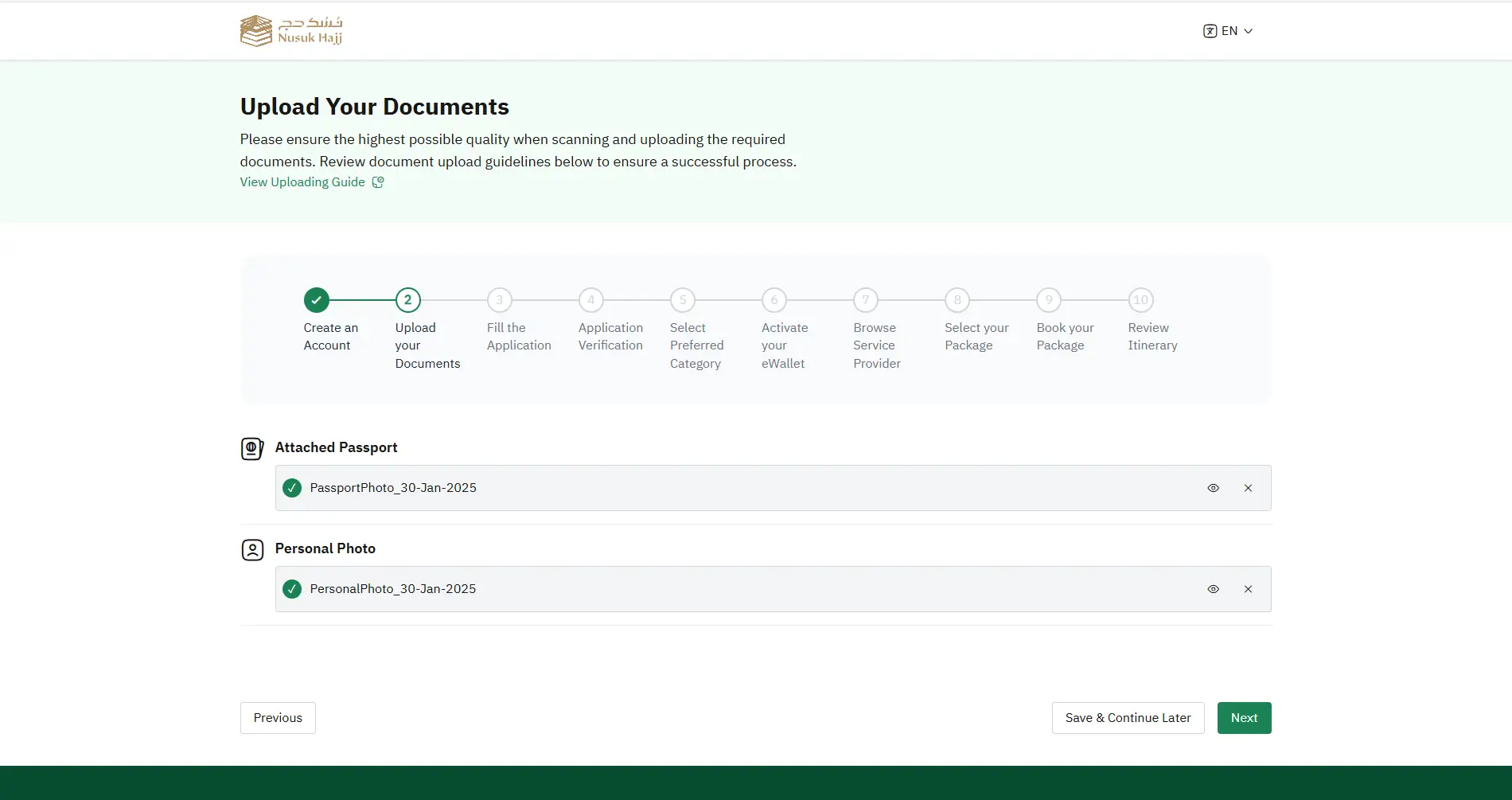Proceed with the green Next button
1512x800 pixels.
pyautogui.click(x=1244, y=718)
